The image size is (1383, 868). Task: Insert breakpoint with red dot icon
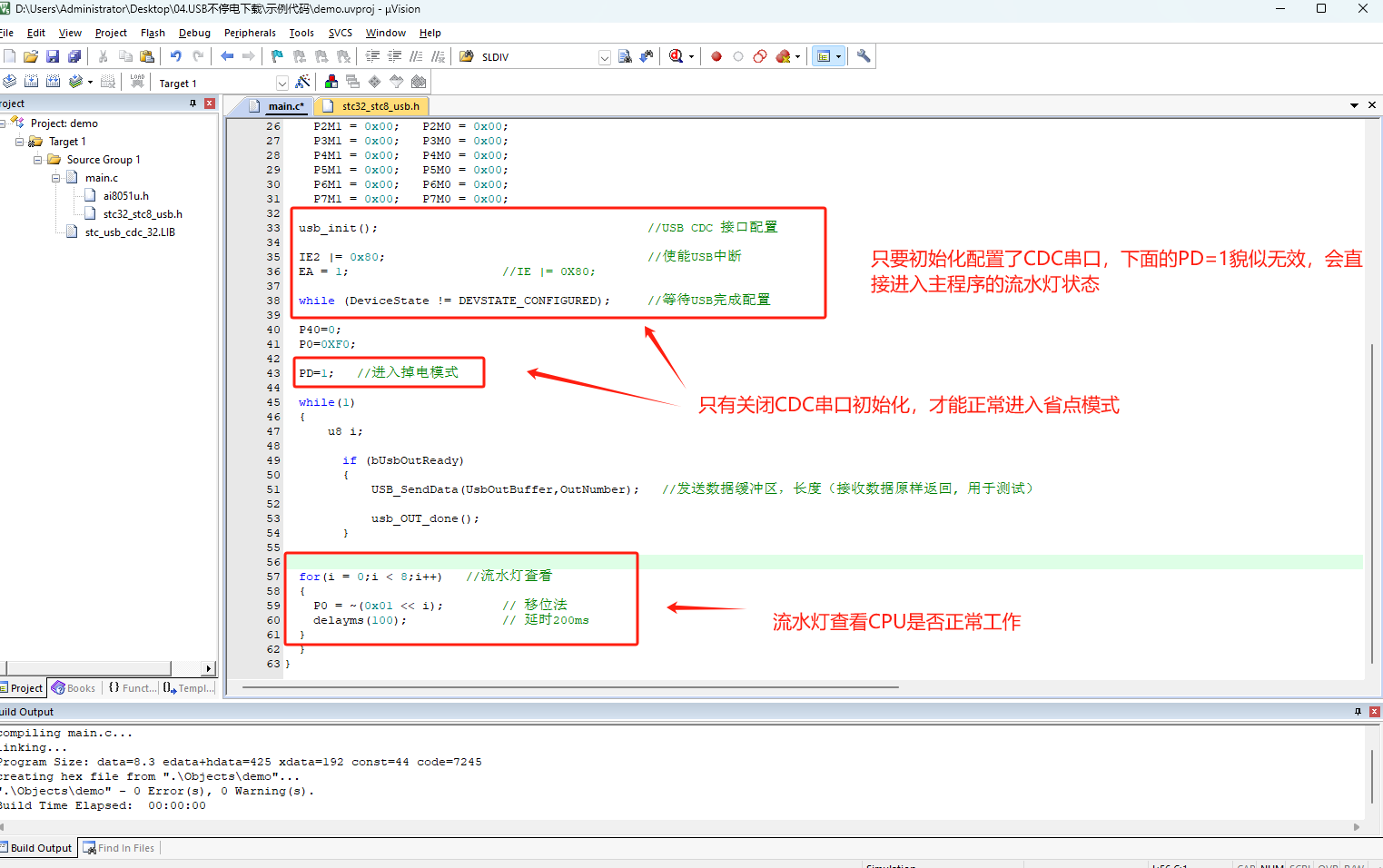coord(716,56)
